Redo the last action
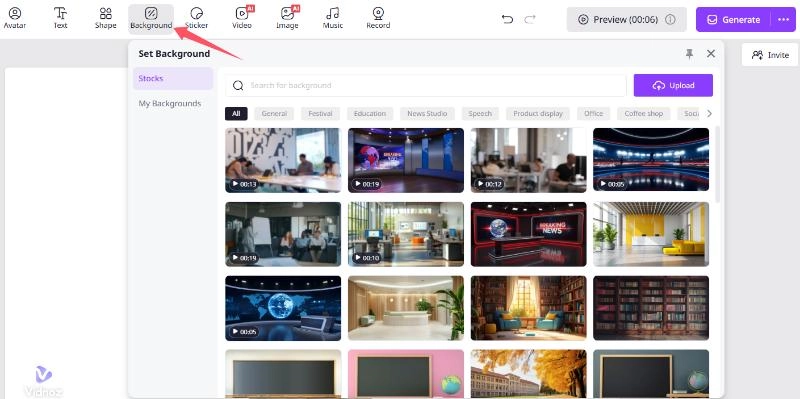Screen dimensions: 800x399 pos(530,19)
